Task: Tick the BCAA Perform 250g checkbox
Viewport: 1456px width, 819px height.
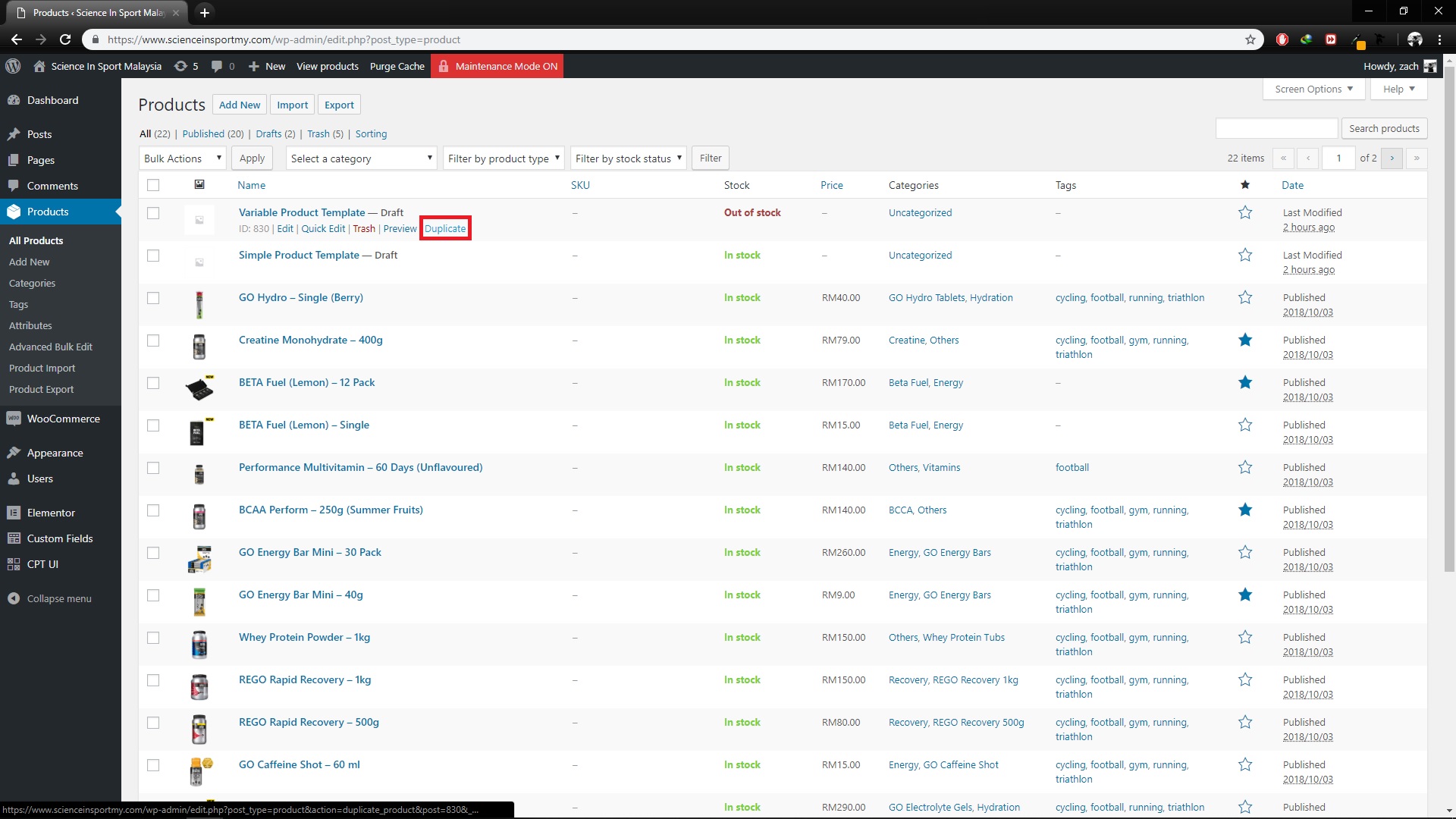Action: tap(153, 510)
